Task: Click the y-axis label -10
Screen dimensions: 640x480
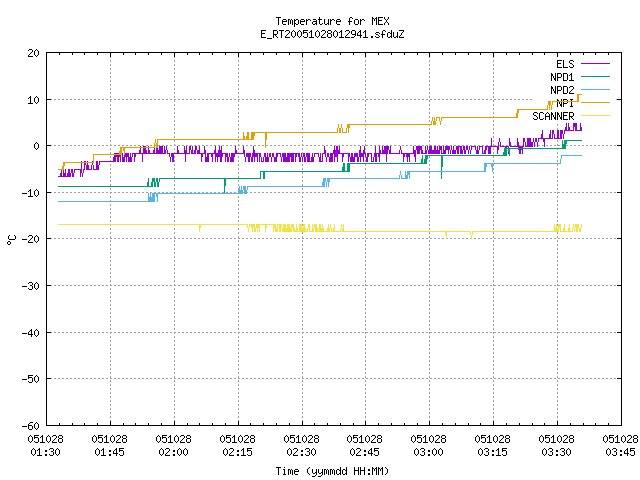Action: pyautogui.click(x=31, y=193)
